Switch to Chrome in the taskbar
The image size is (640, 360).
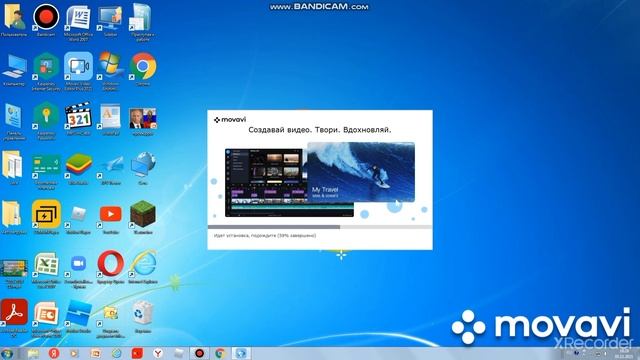pyautogui.click(x=220, y=353)
